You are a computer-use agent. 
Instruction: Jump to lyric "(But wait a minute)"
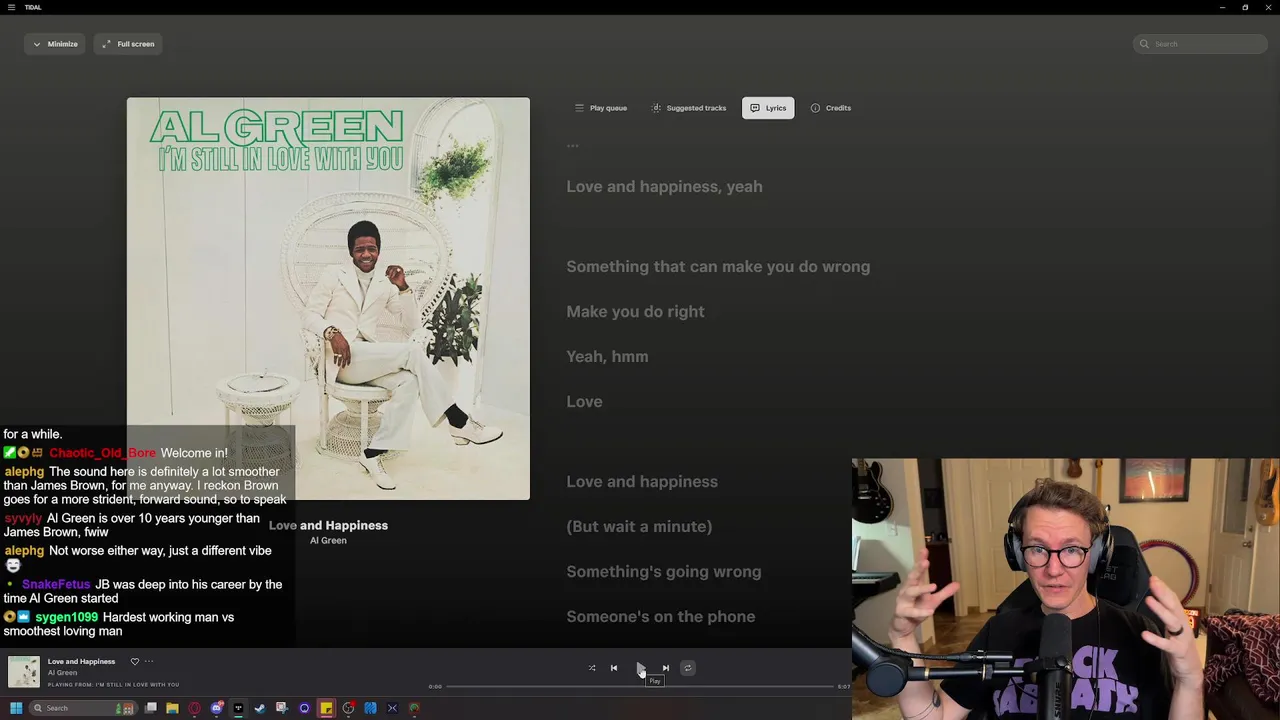pyautogui.click(x=639, y=527)
